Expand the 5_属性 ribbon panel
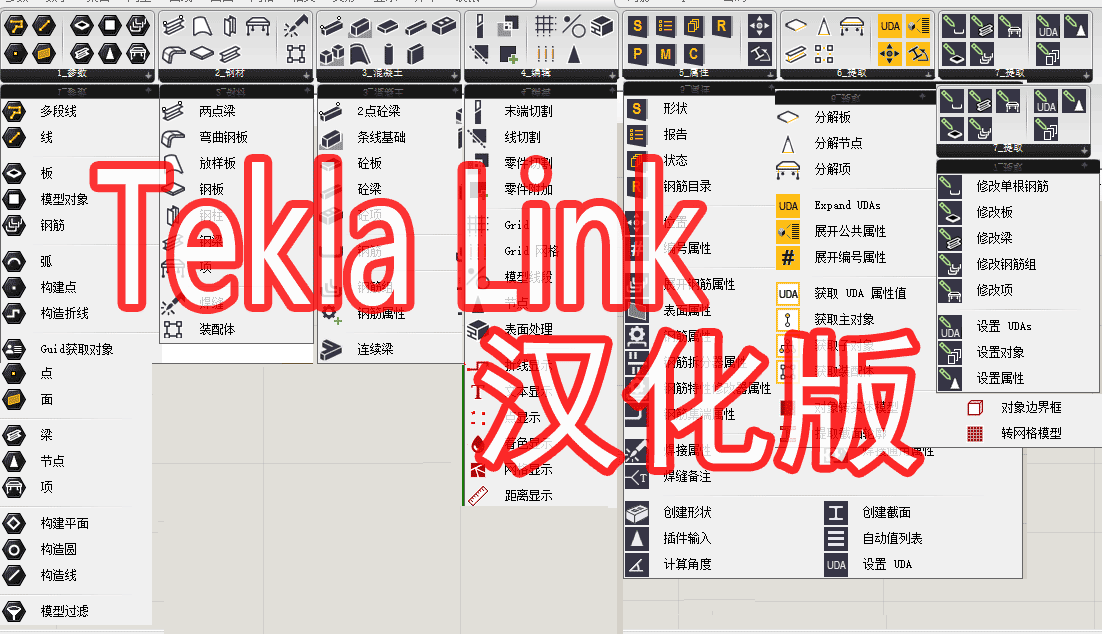The height and width of the screenshot is (634, 1102). [x=770, y=75]
